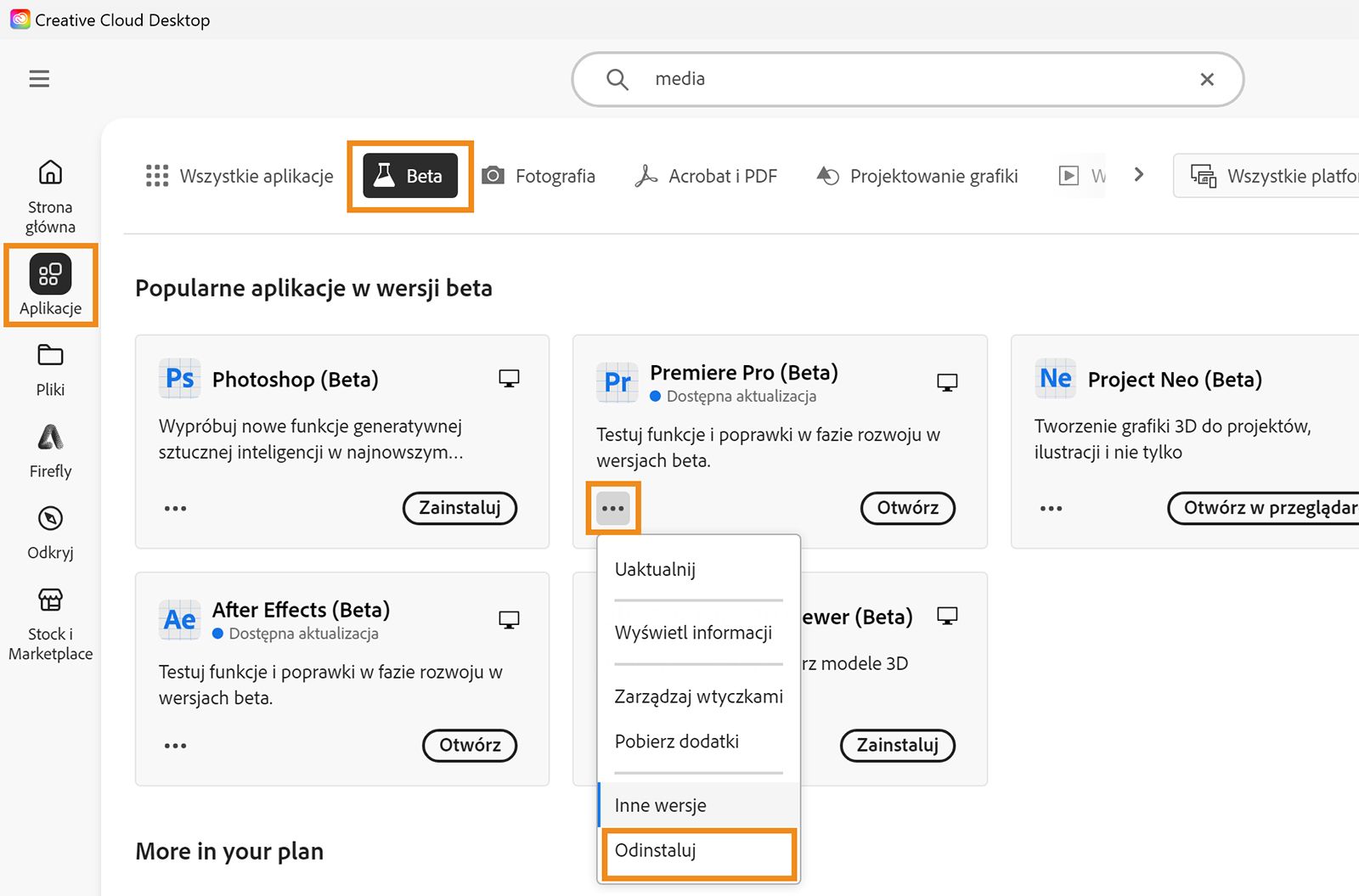The height and width of the screenshot is (896, 1359).
Task: Expand more categories with right chevron
Action: [x=1139, y=175]
